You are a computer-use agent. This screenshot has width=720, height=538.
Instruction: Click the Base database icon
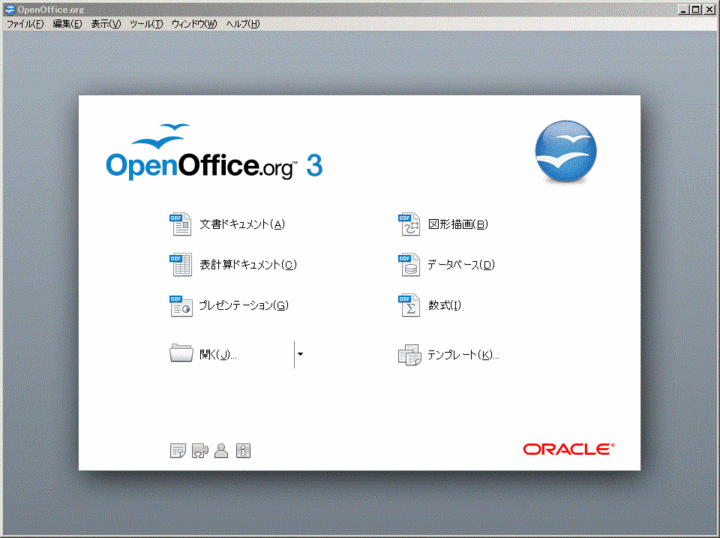[409, 265]
